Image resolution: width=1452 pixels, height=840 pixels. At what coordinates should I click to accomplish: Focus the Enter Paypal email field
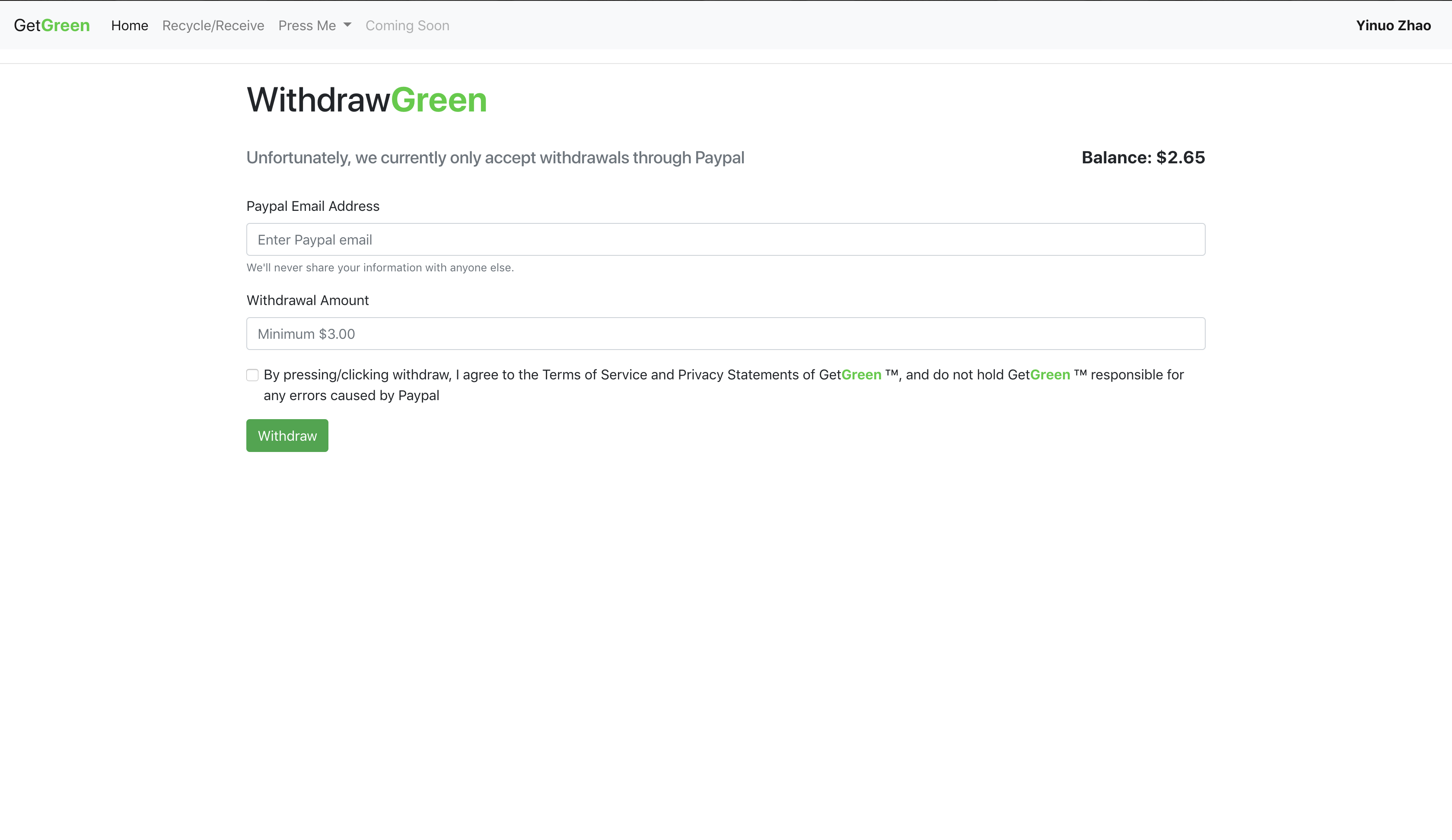click(x=726, y=240)
